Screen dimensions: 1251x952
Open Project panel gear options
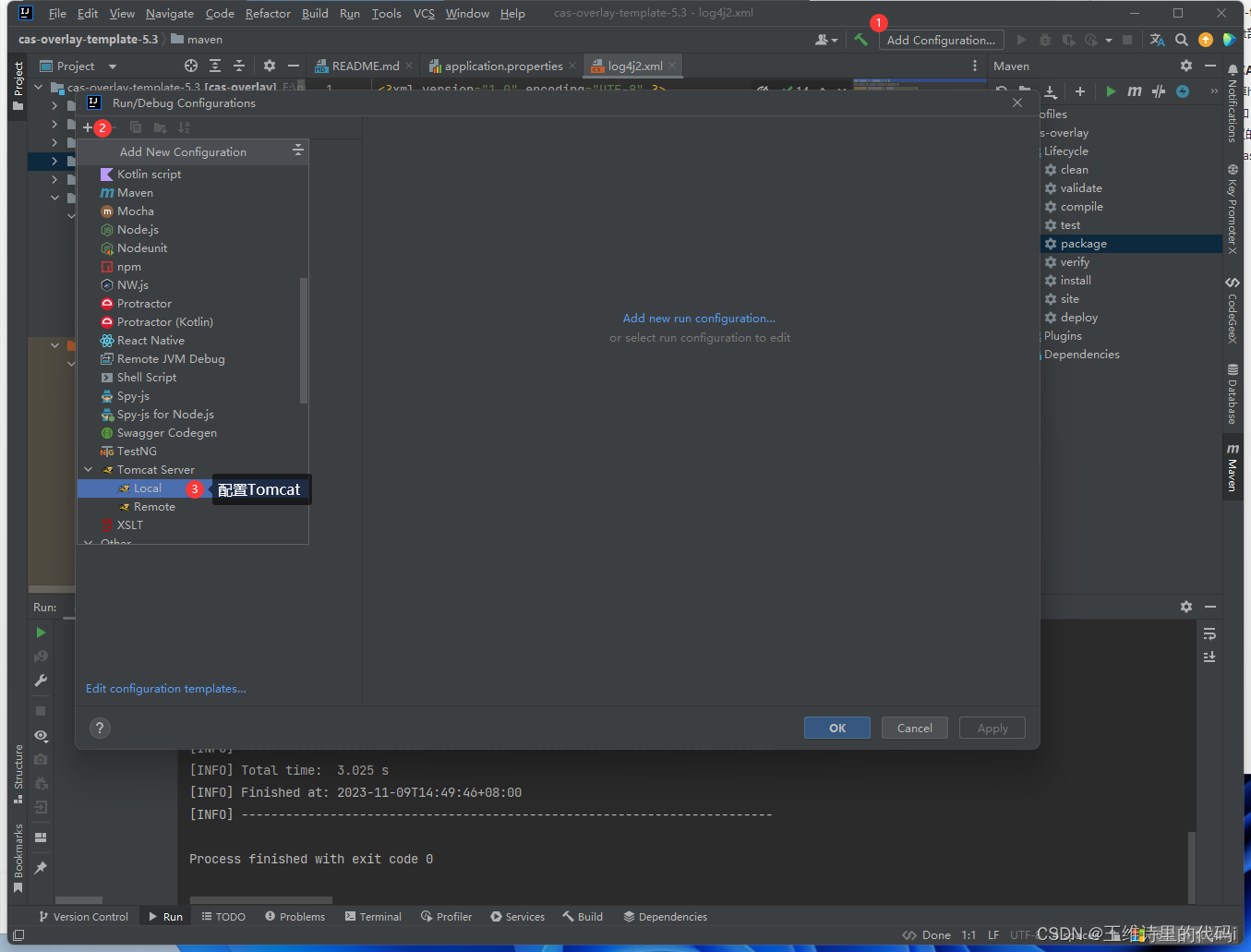tap(270, 66)
